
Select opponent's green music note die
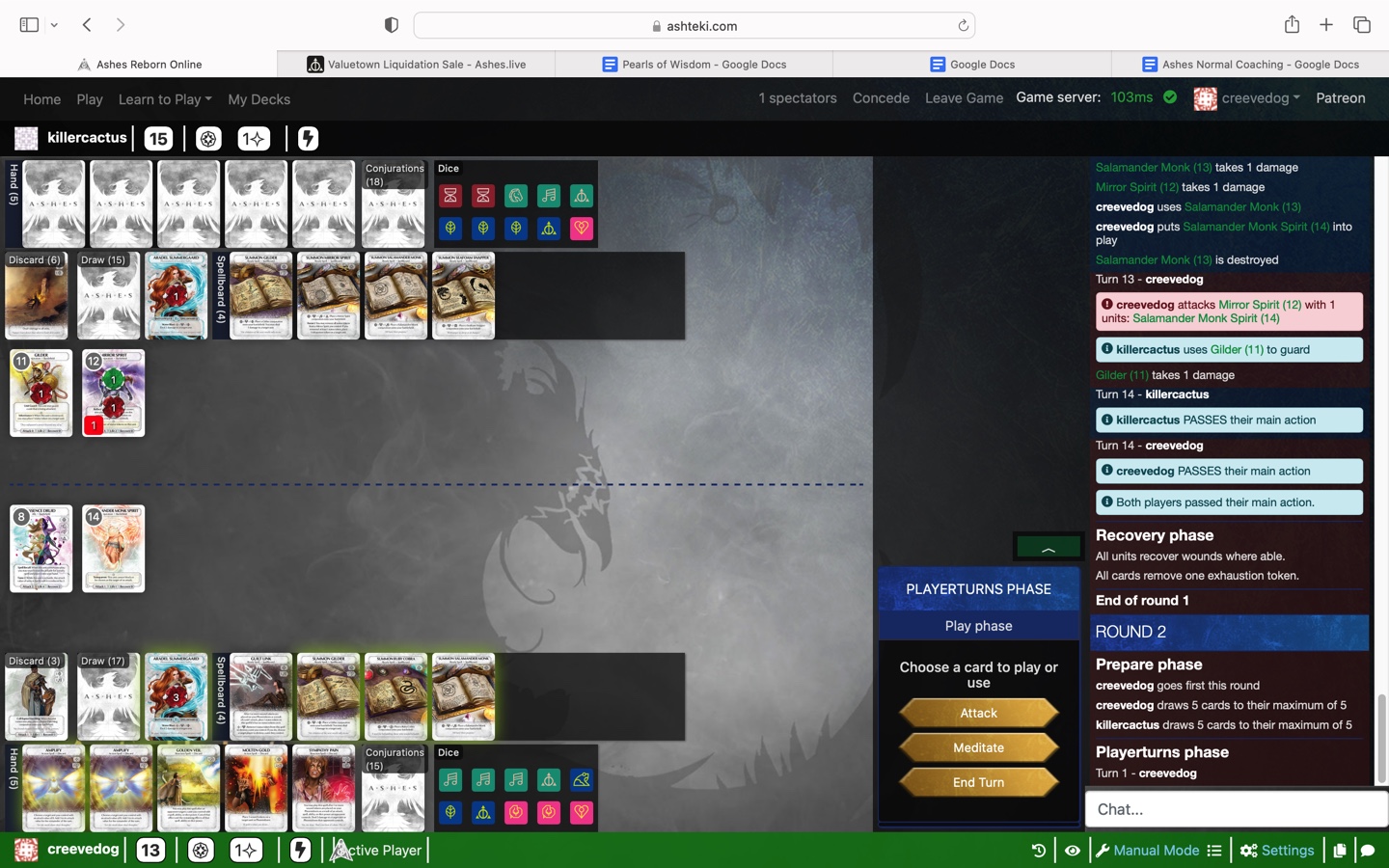549,196
